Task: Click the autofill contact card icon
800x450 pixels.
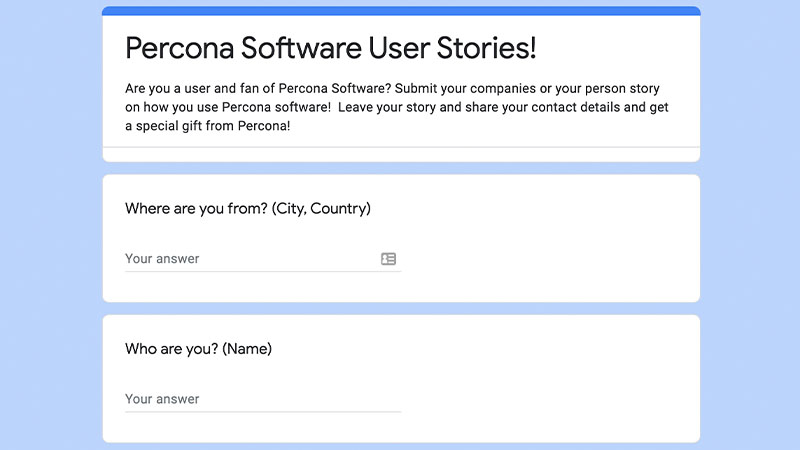Action: (388, 259)
